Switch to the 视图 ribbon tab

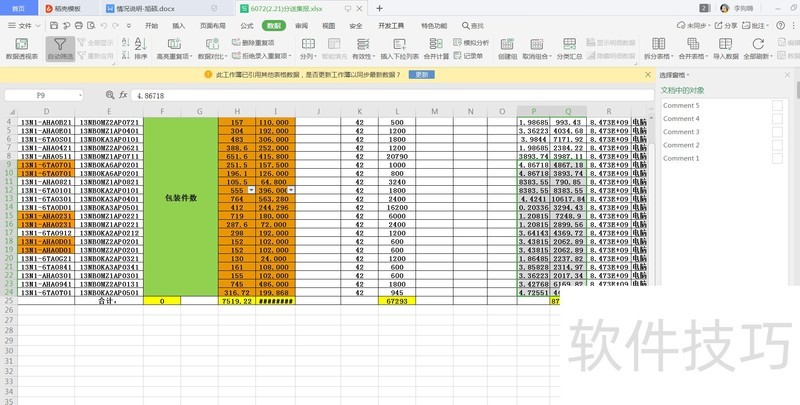coord(329,26)
